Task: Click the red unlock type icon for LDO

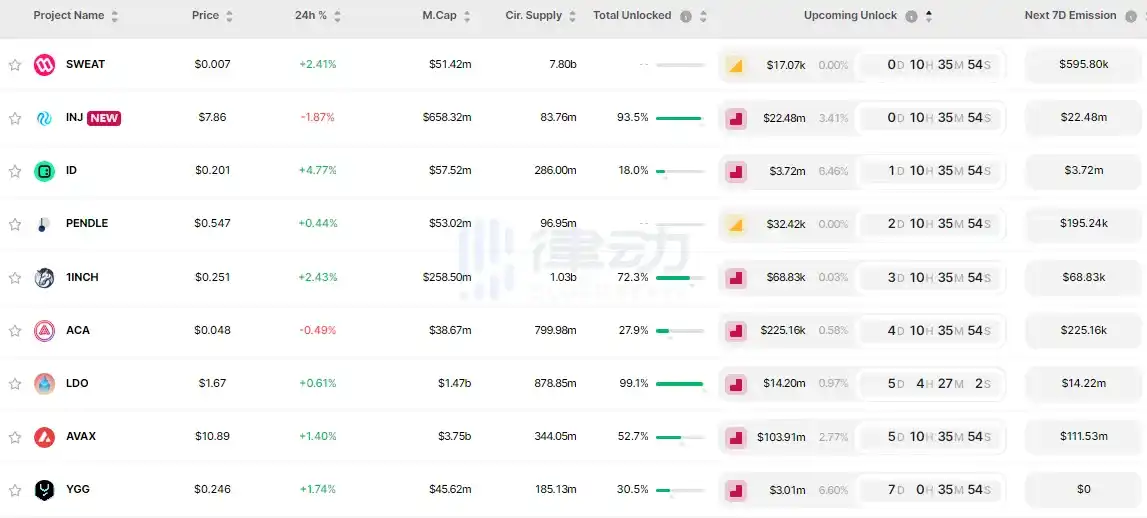Action: (735, 384)
